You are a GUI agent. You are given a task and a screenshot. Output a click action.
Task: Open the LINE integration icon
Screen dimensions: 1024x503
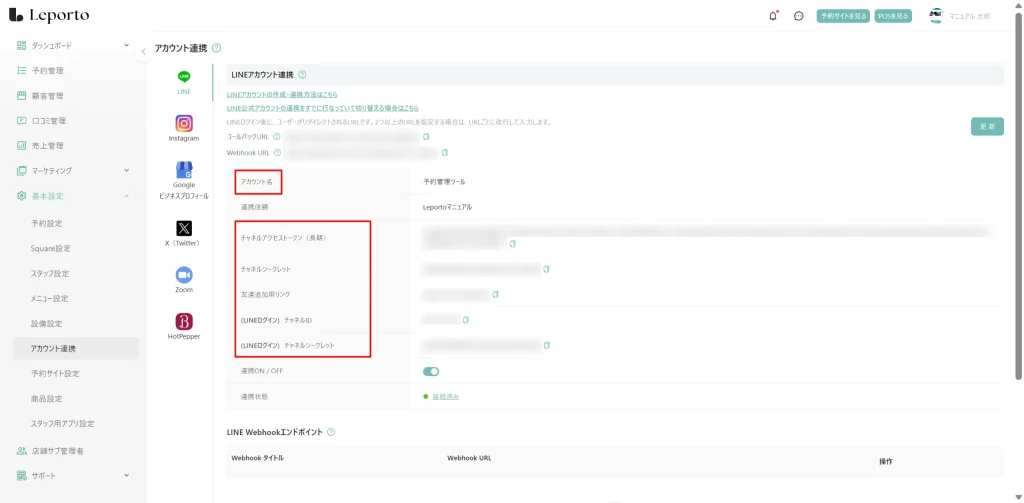click(x=184, y=77)
